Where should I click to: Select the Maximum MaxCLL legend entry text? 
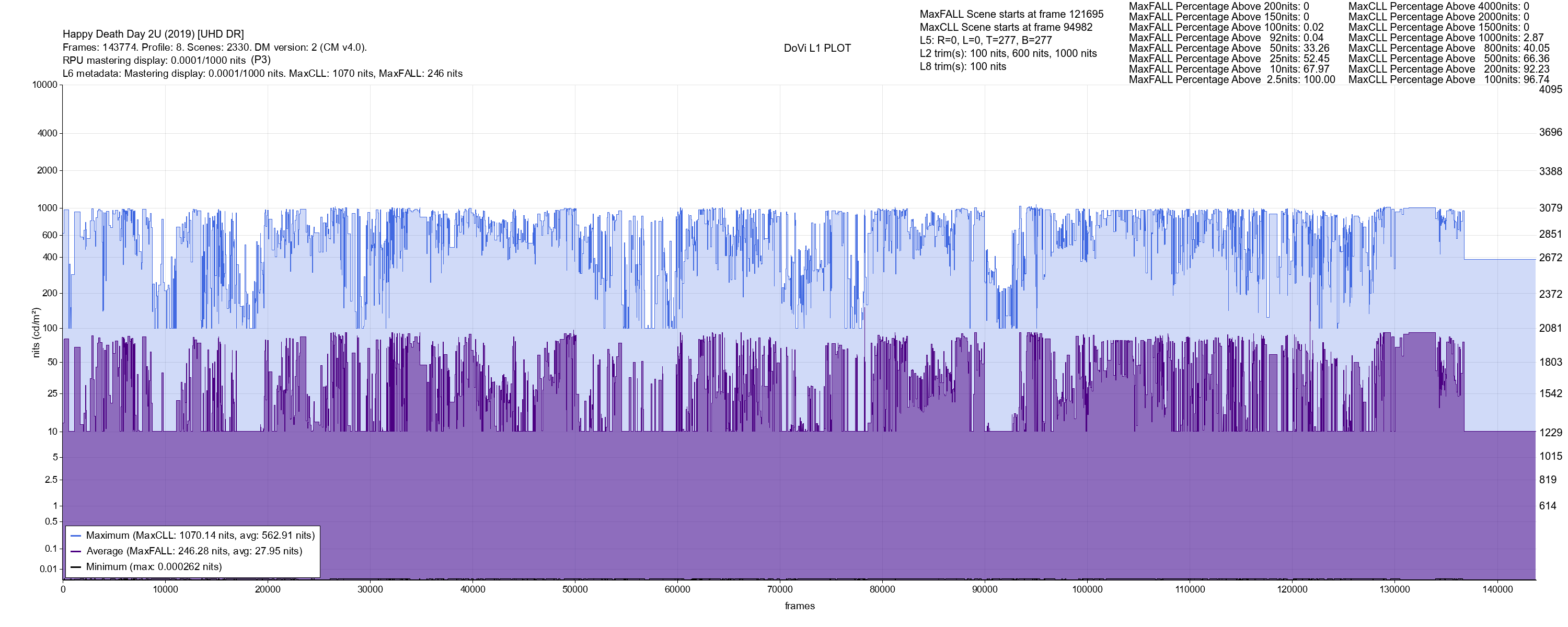(200, 536)
